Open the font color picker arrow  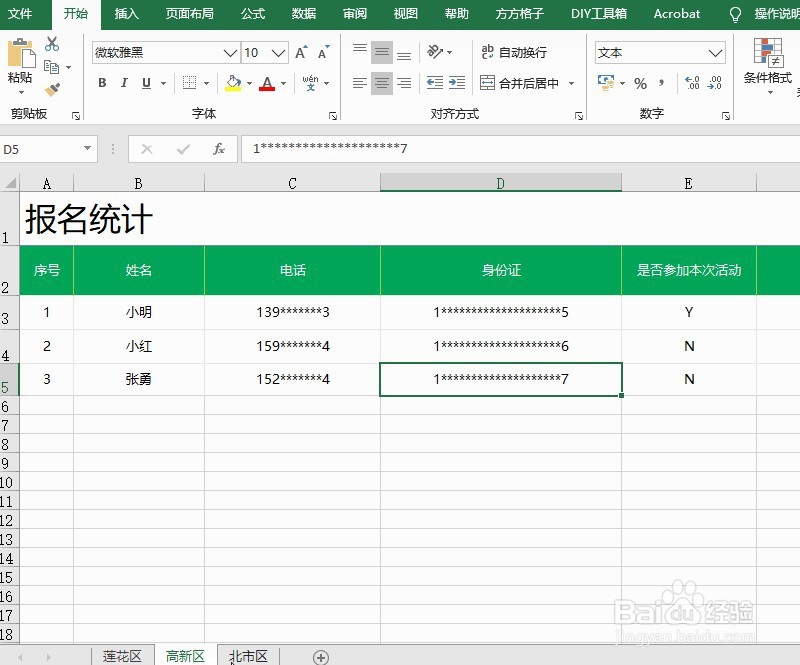281,83
